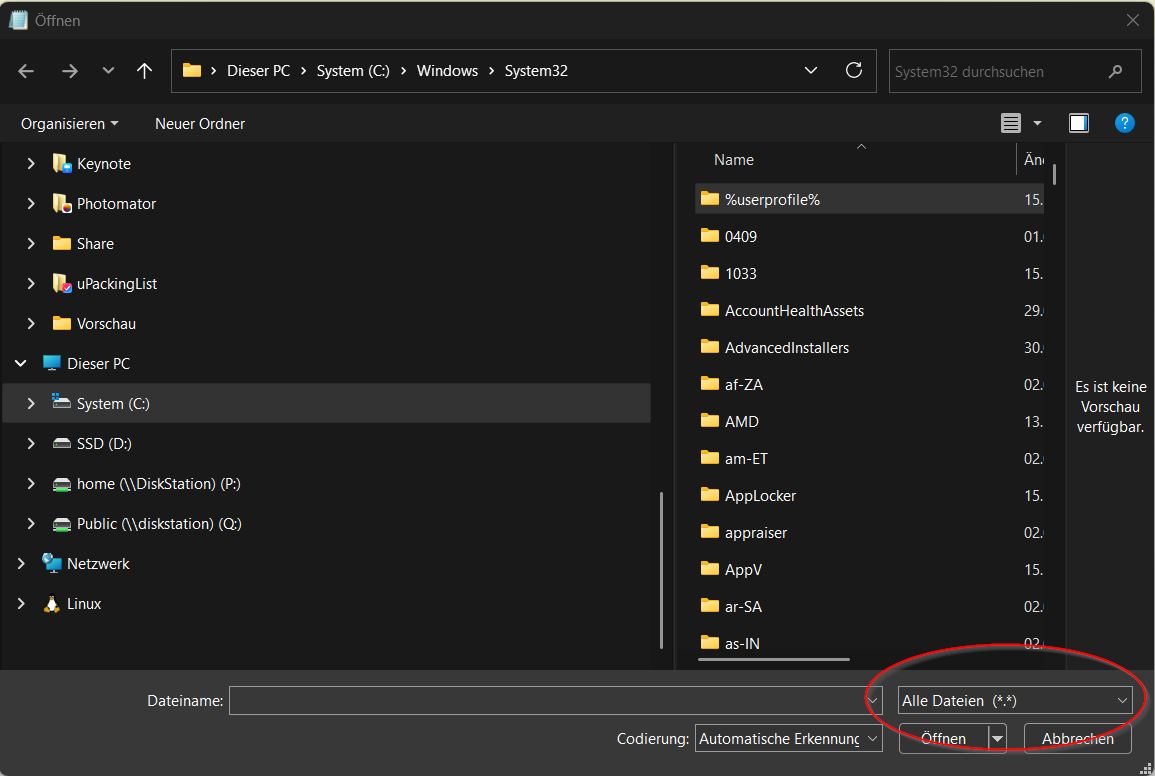This screenshot has height=776, width=1155.
Task: Select System (C:) in the address path
Action: coord(353,71)
